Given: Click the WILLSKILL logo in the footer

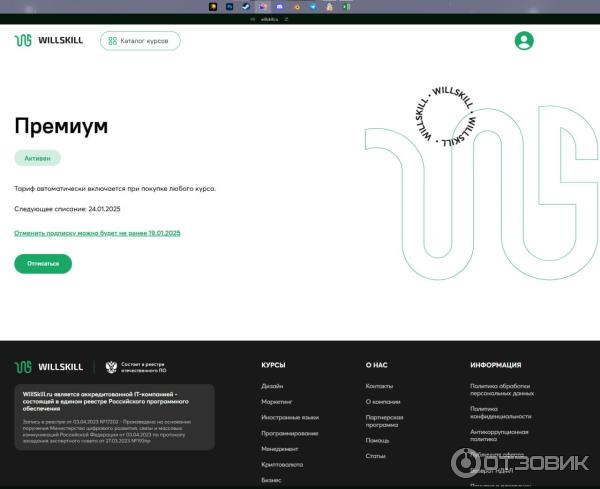Looking at the screenshot, I should (49, 367).
